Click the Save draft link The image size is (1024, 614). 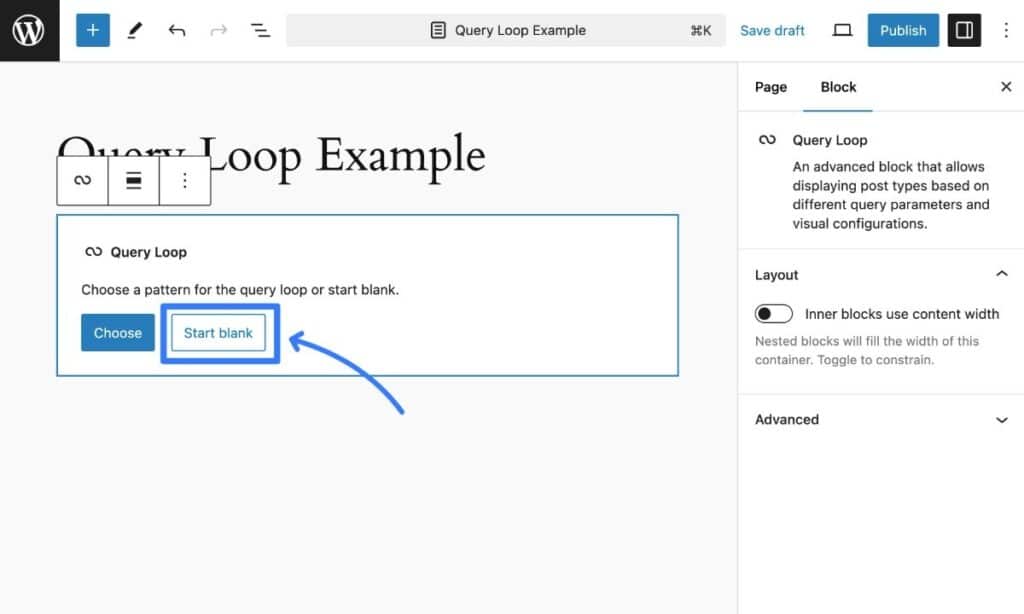(772, 30)
